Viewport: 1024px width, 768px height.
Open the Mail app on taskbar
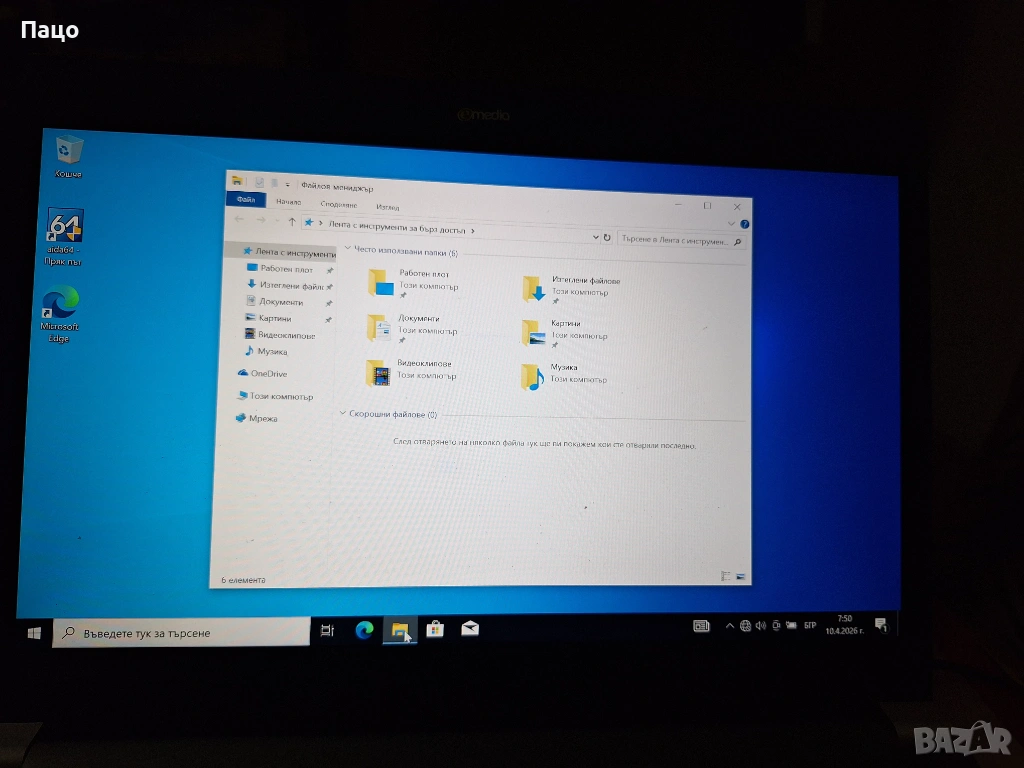point(470,629)
